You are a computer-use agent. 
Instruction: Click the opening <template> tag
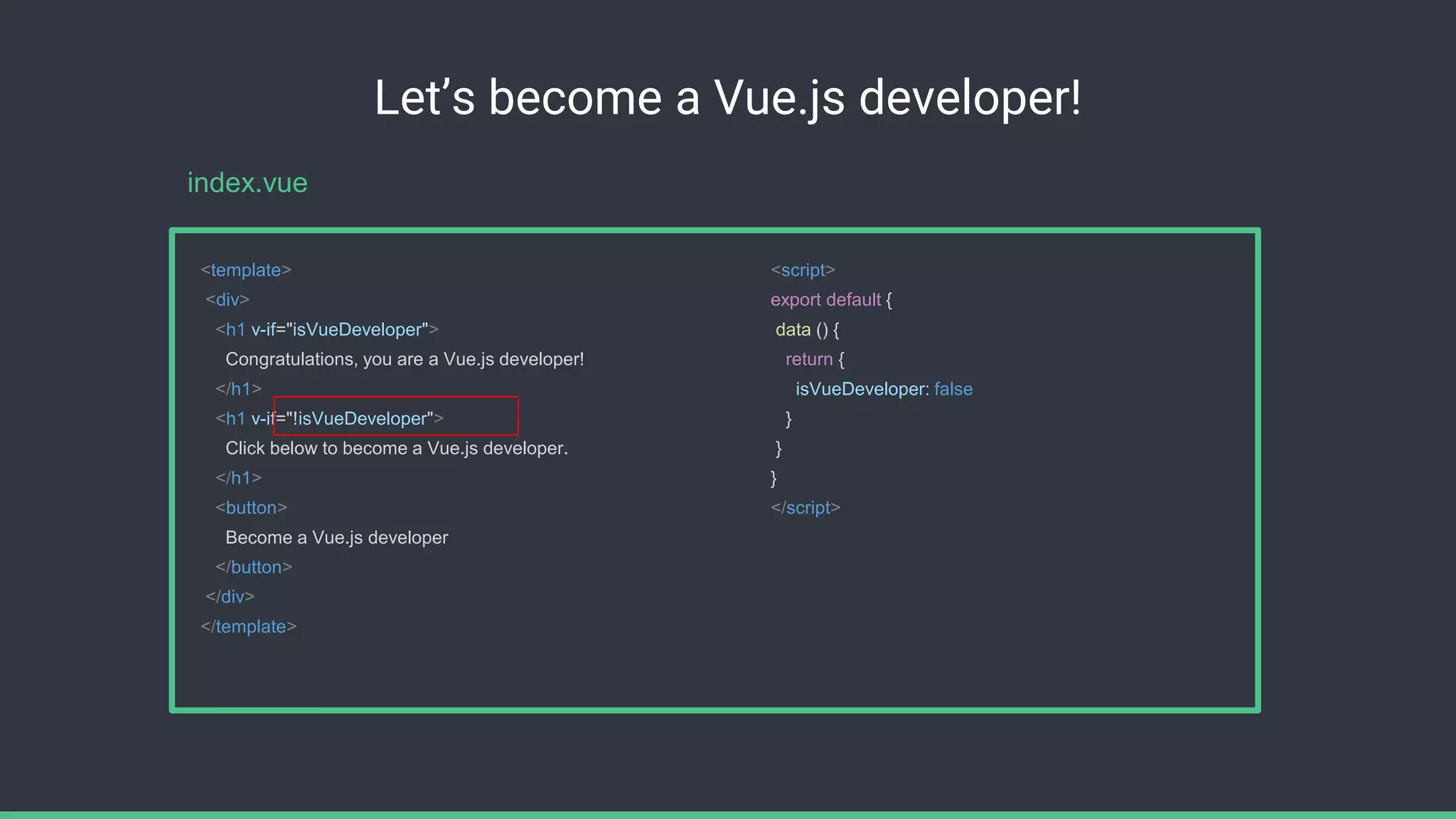[x=246, y=270]
